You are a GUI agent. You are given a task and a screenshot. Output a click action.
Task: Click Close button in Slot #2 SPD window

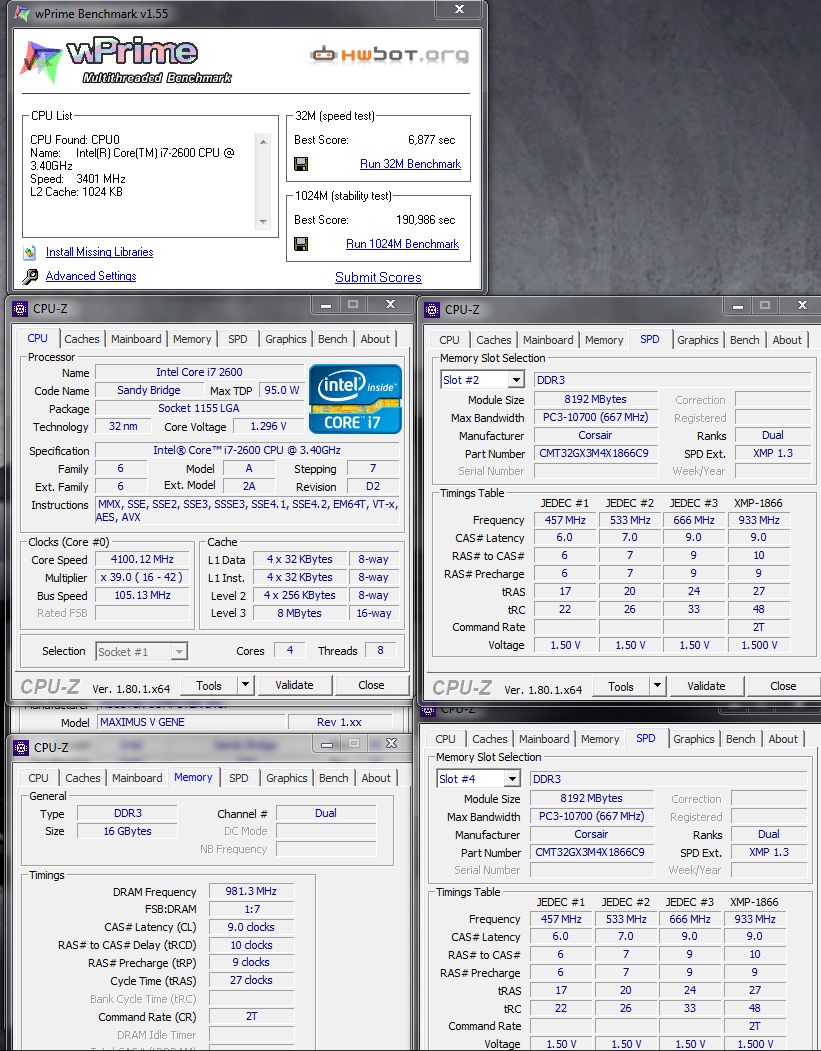[783, 686]
